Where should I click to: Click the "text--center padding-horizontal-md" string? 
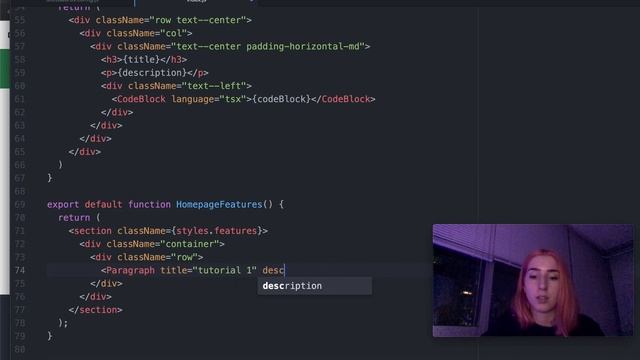268,47
